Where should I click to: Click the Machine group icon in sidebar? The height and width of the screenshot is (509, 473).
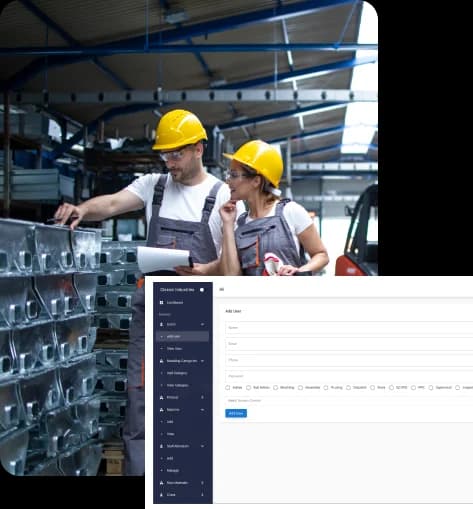(162, 410)
